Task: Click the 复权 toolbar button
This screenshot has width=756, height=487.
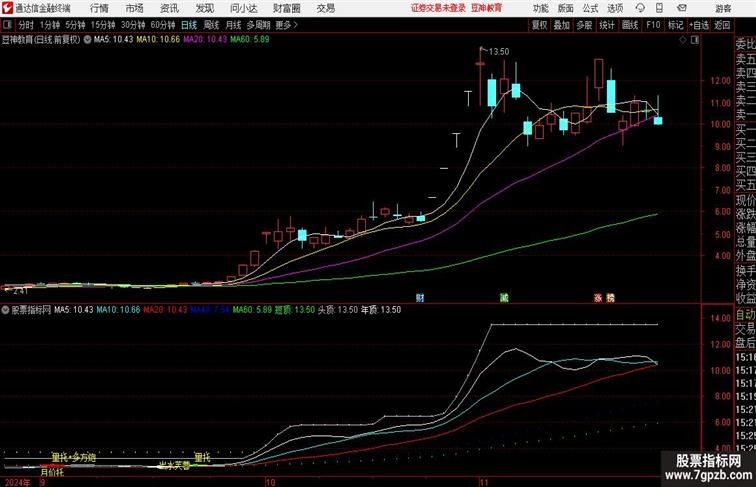Action: (x=539, y=25)
